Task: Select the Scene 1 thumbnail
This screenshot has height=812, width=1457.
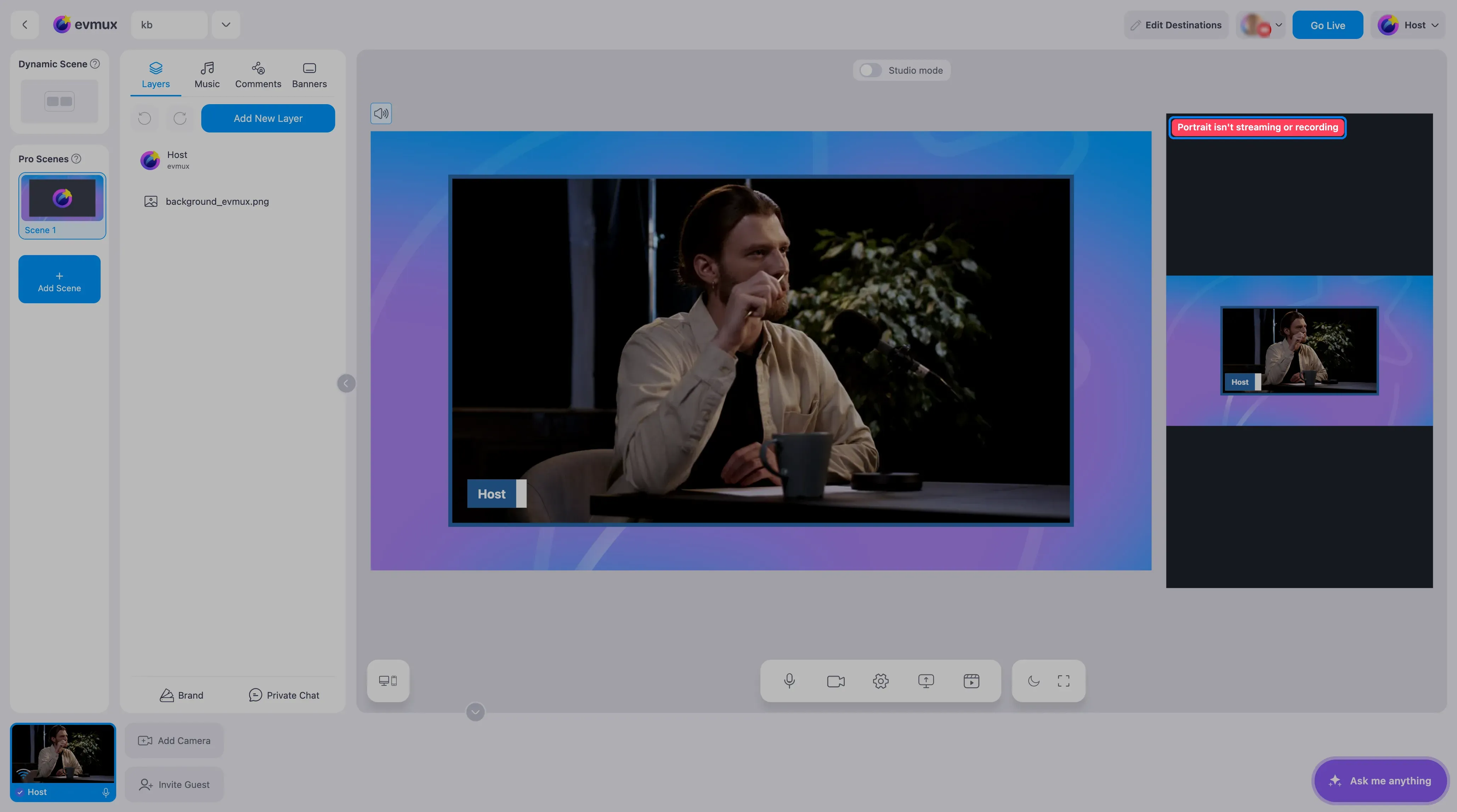Action: pyautogui.click(x=62, y=206)
